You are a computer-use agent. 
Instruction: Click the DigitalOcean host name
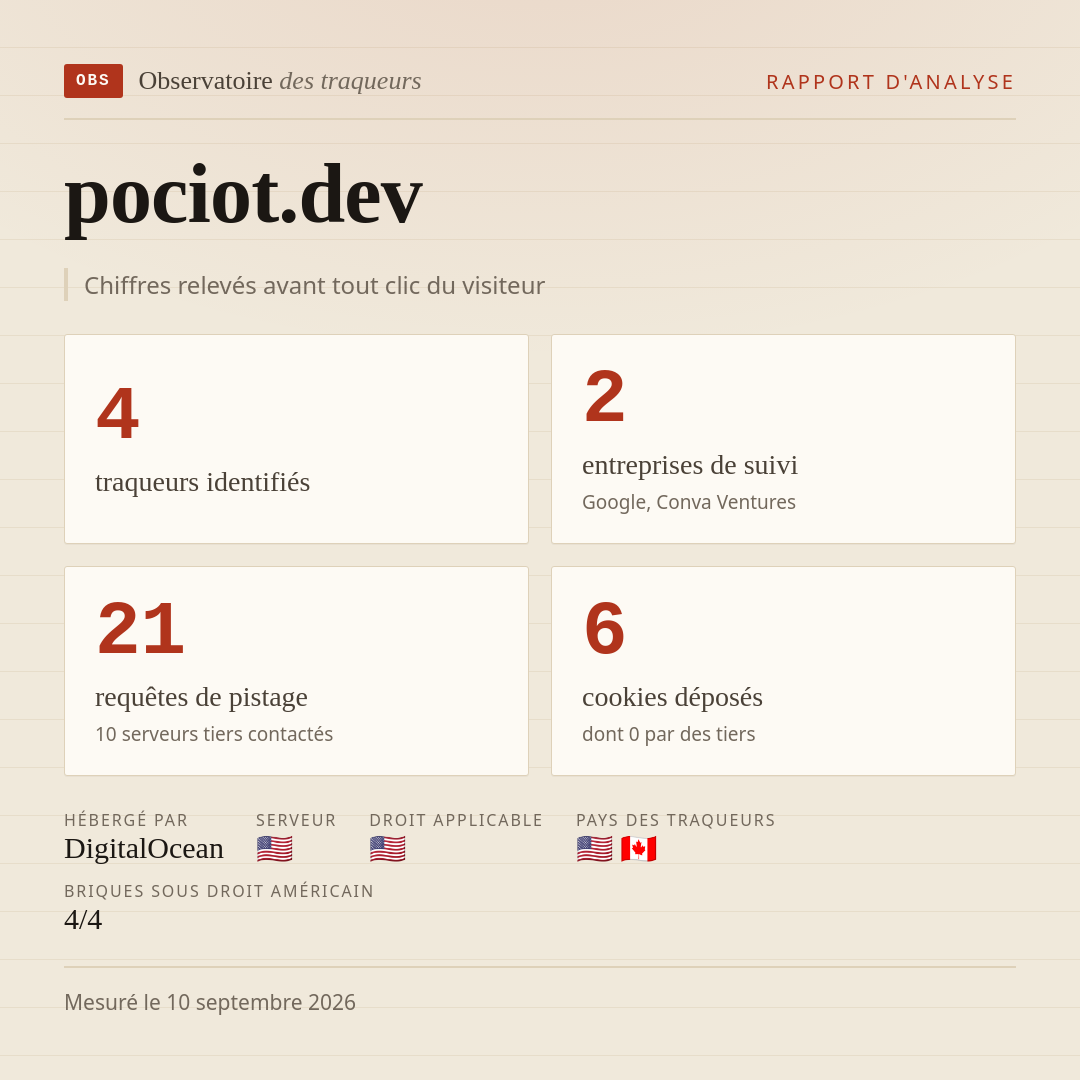(x=144, y=849)
